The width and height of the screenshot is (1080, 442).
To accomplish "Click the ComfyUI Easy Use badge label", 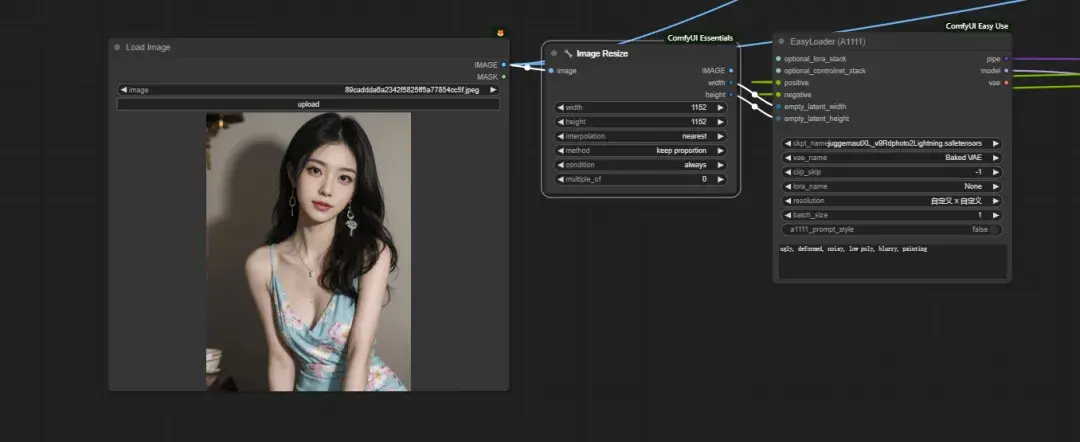I will pos(977,26).
